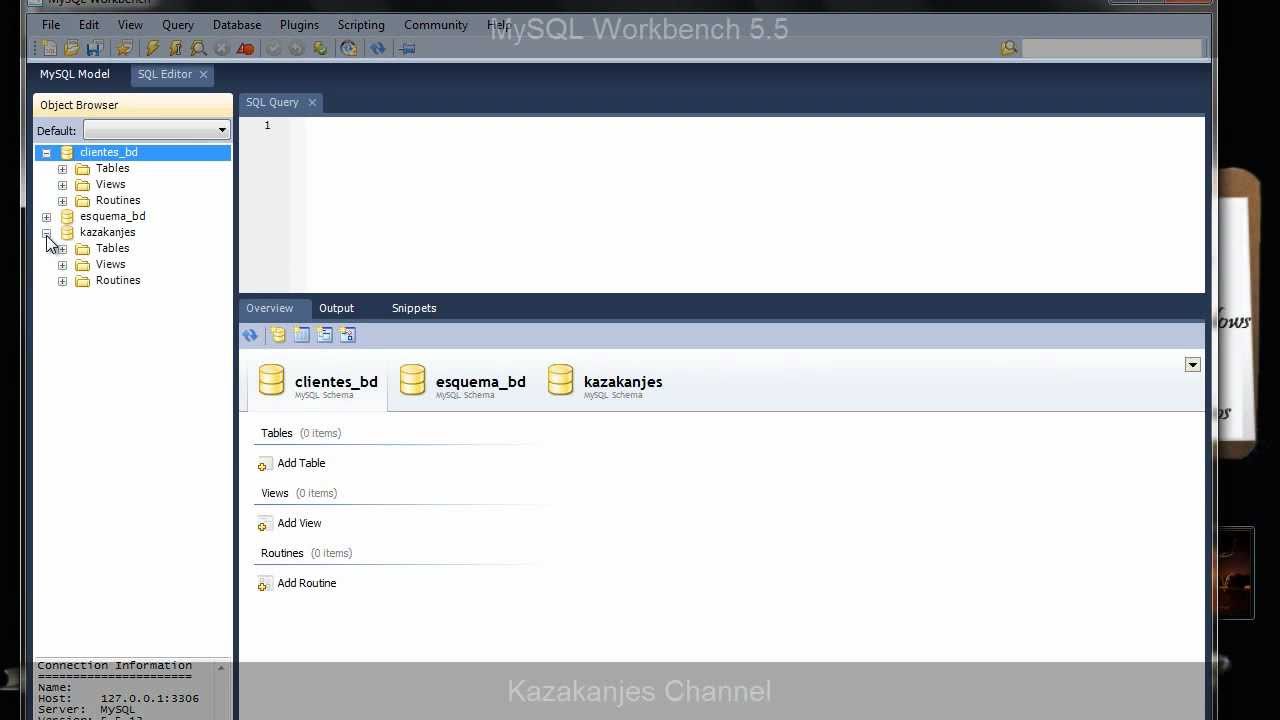The height and width of the screenshot is (720, 1280).
Task: Explain query with magnifier icon
Action: coord(198,48)
